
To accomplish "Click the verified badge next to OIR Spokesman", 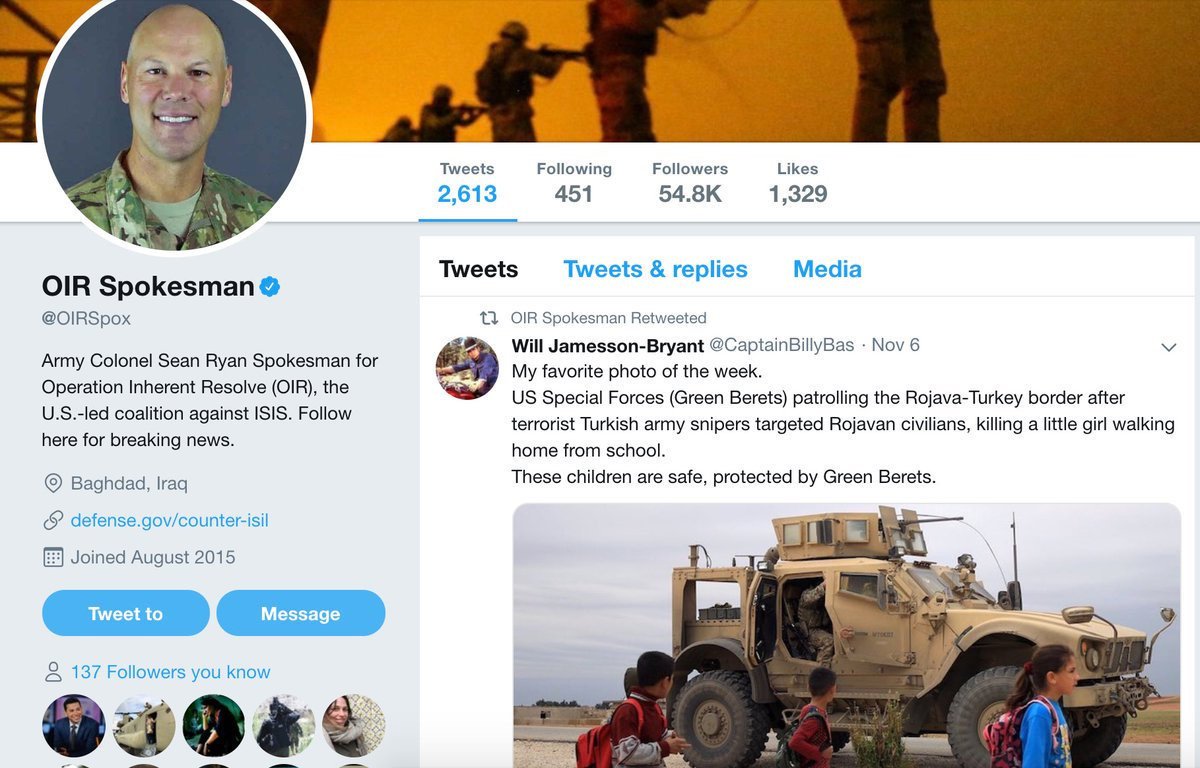I will [x=270, y=287].
